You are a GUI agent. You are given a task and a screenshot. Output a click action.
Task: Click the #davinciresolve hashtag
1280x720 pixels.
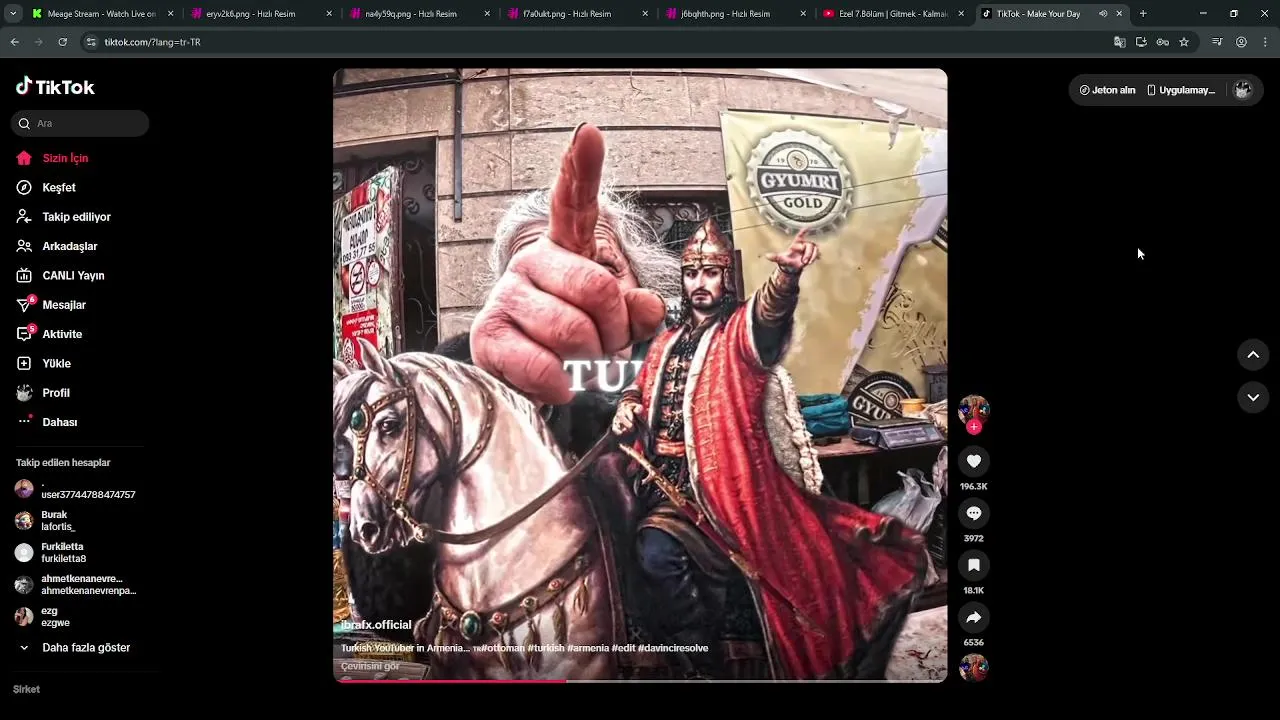tap(673, 648)
